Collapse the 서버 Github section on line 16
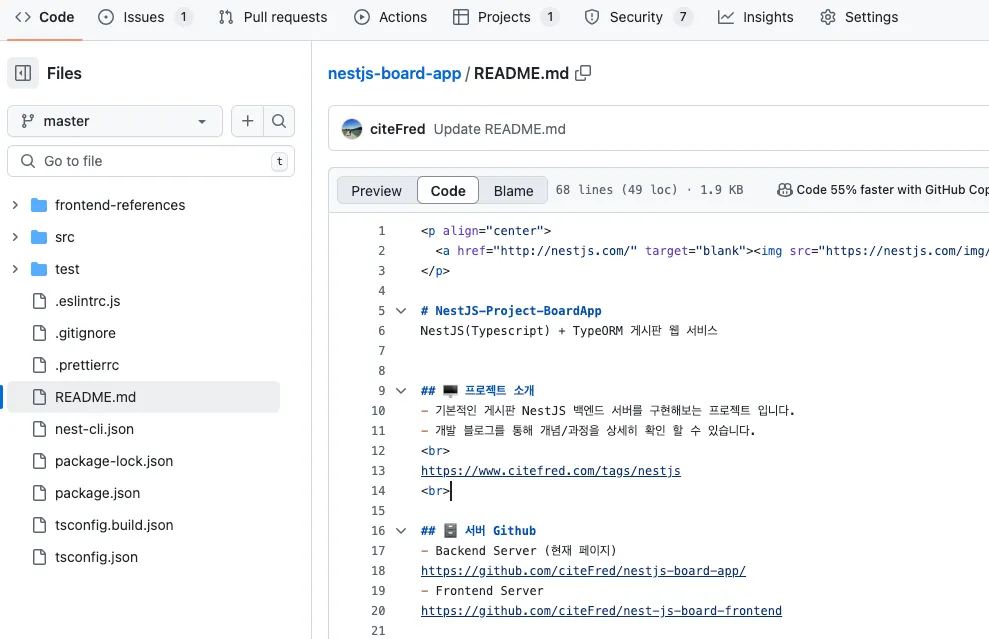This screenshot has width=989, height=639. pyautogui.click(x=401, y=531)
